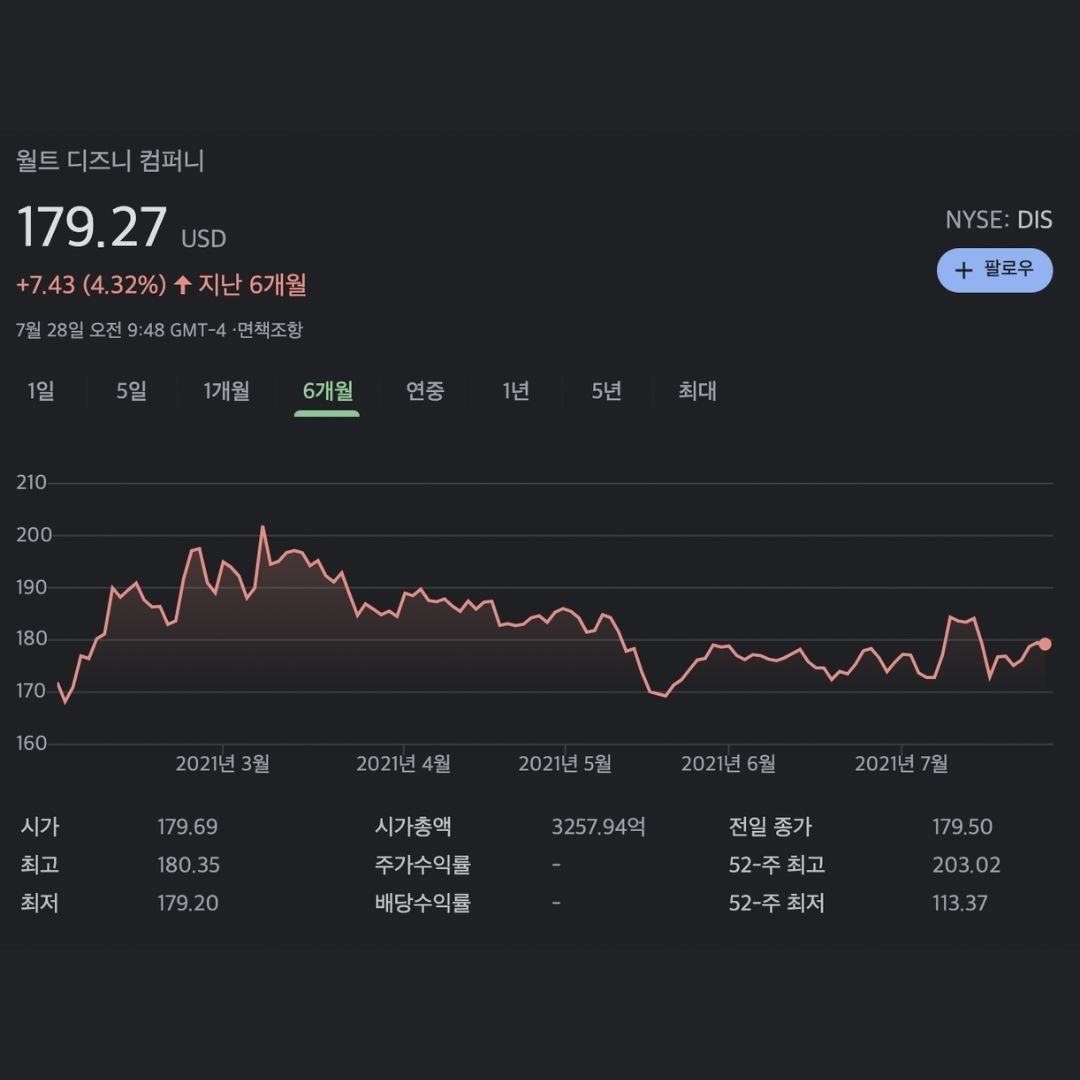This screenshot has height=1080, width=1080.
Task: Click the 주가수익률 label
Action: [422, 864]
